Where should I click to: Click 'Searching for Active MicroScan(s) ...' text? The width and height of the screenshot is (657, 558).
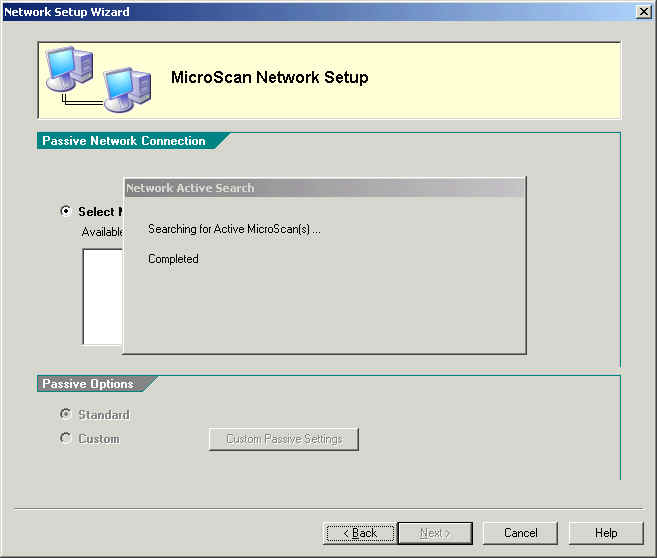[x=234, y=229]
